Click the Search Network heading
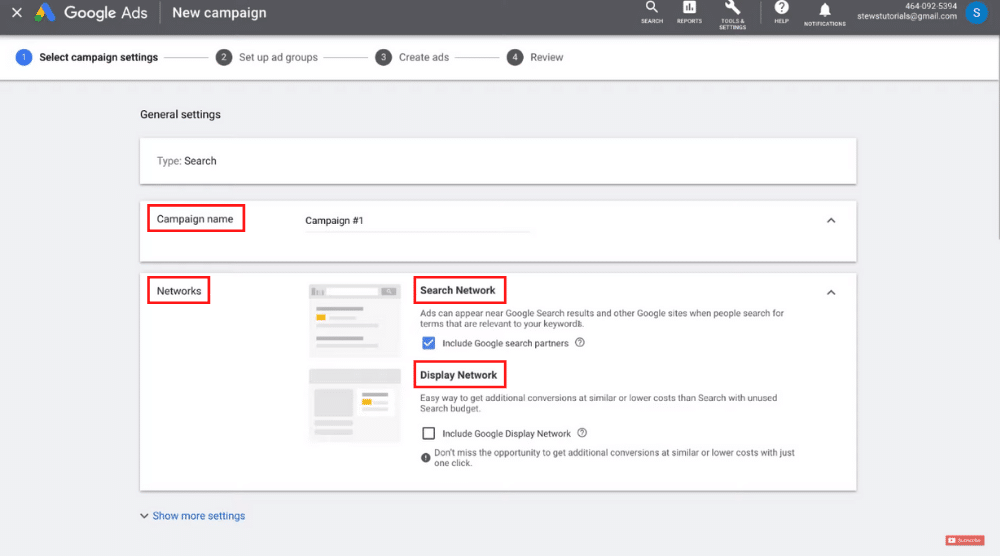1000x556 pixels. click(458, 290)
